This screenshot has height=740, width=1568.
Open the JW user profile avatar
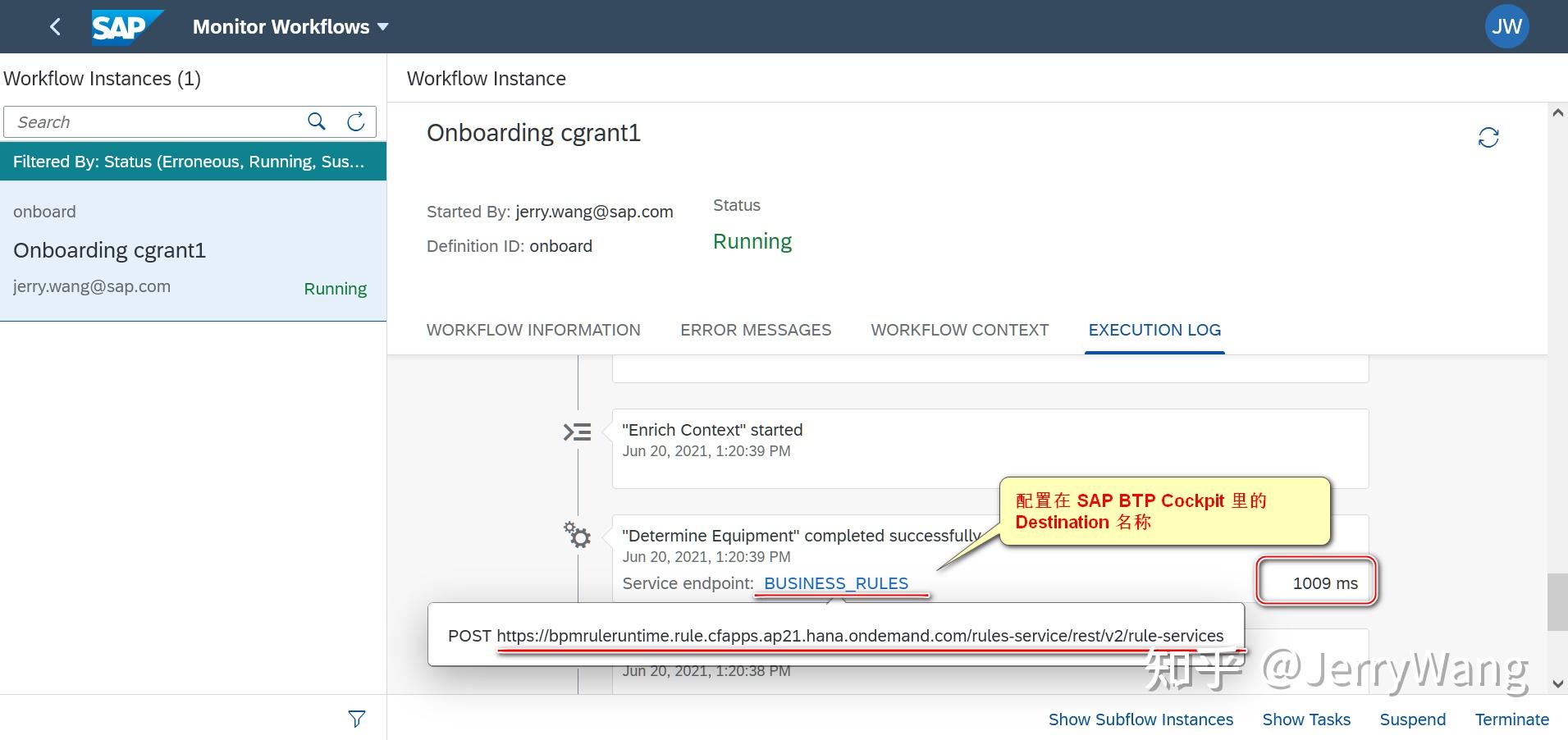click(x=1507, y=25)
